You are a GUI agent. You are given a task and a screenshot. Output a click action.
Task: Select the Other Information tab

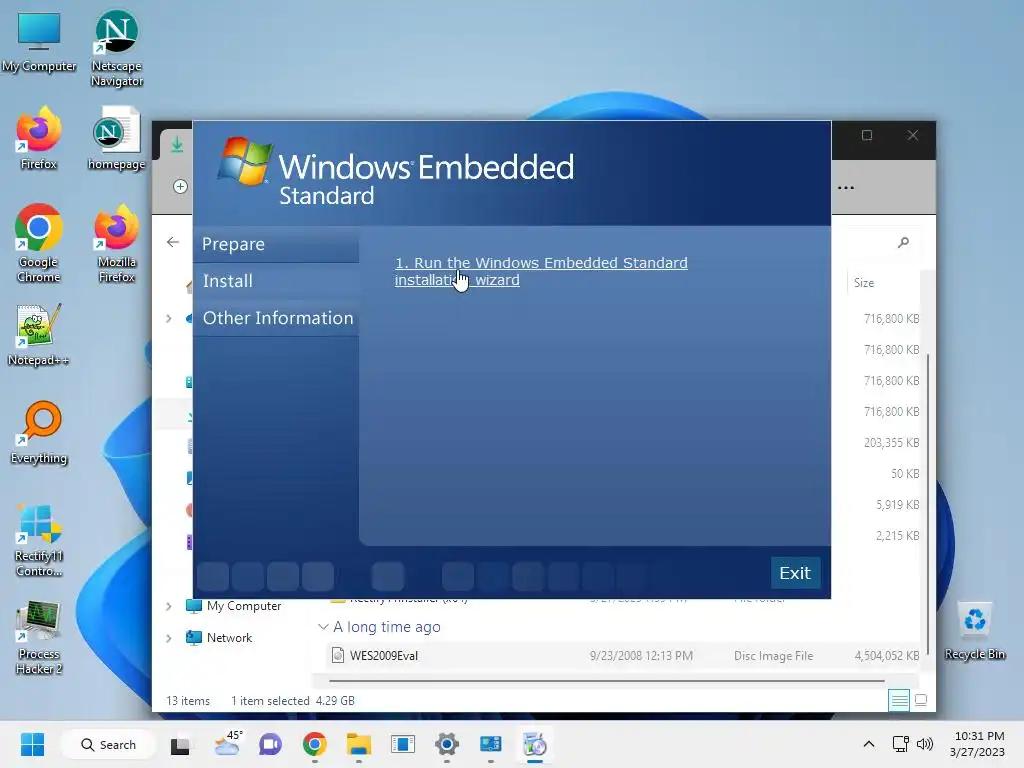click(x=276, y=318)
